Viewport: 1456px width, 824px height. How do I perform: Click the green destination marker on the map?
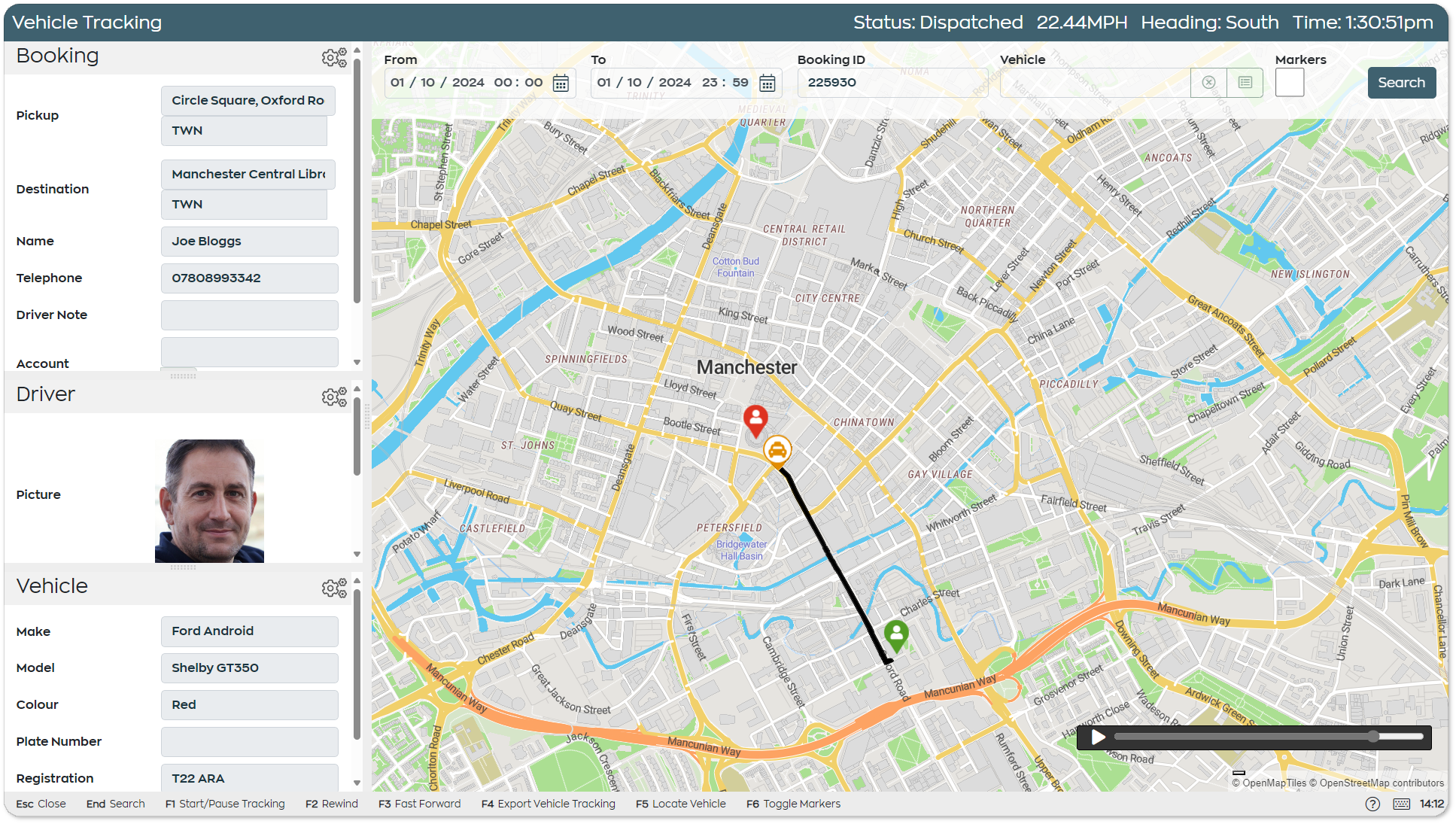(896, 635)
